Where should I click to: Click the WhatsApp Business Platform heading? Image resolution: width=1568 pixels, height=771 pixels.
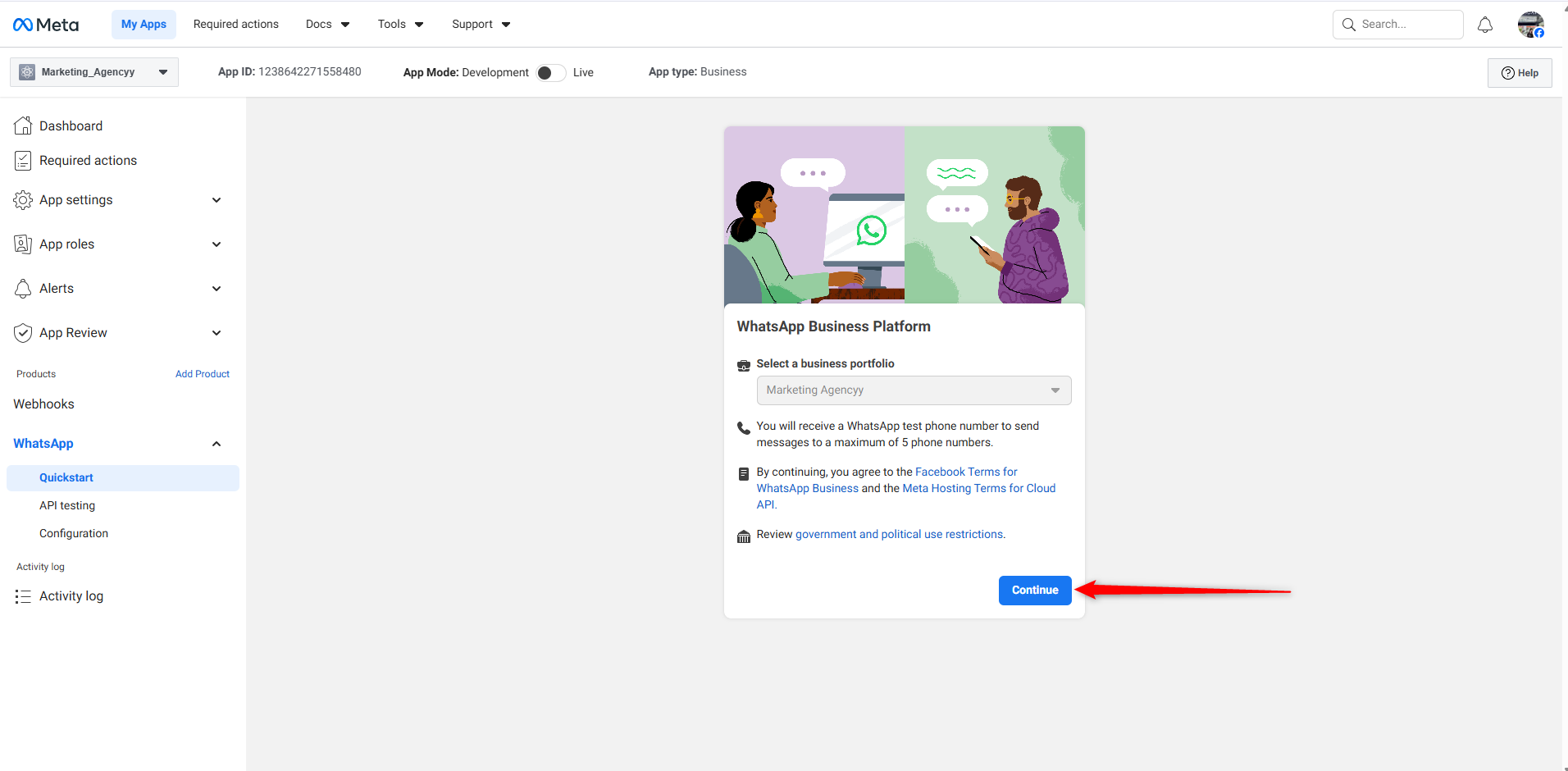click(x=834, y=326)
